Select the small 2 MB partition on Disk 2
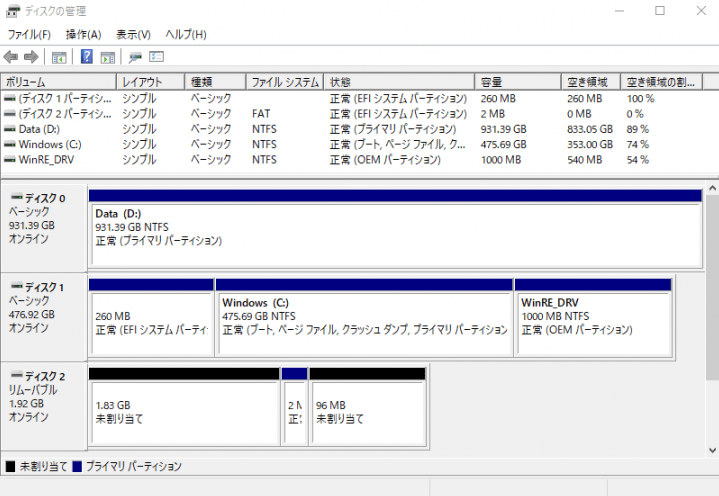 [x=294, y=407]
